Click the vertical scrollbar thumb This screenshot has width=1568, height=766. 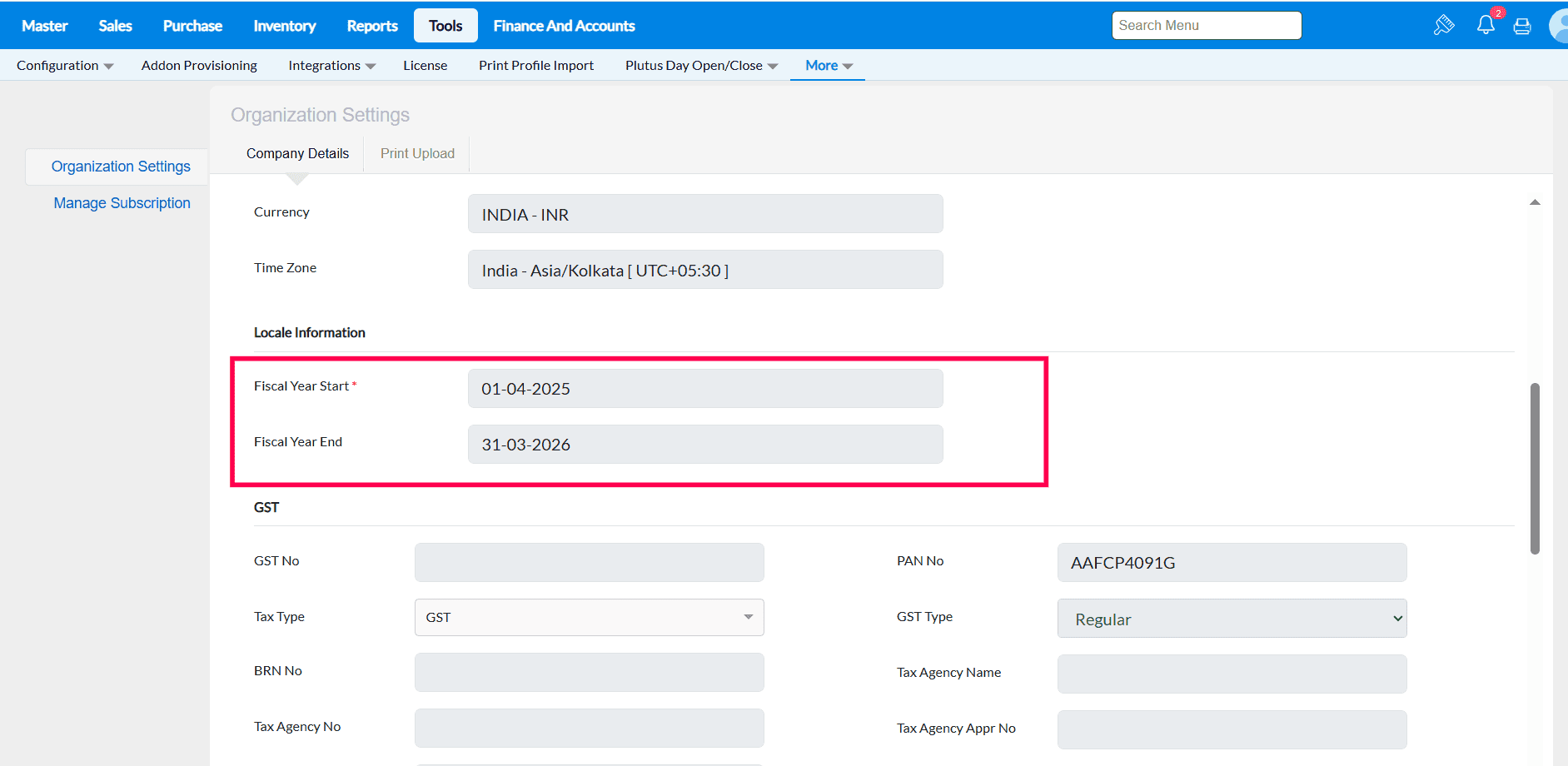[x=1535, y=468]
